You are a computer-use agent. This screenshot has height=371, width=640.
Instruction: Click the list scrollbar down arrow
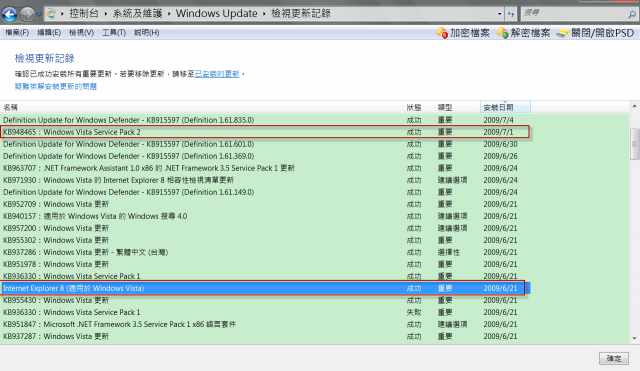click(x=634, y=338)
